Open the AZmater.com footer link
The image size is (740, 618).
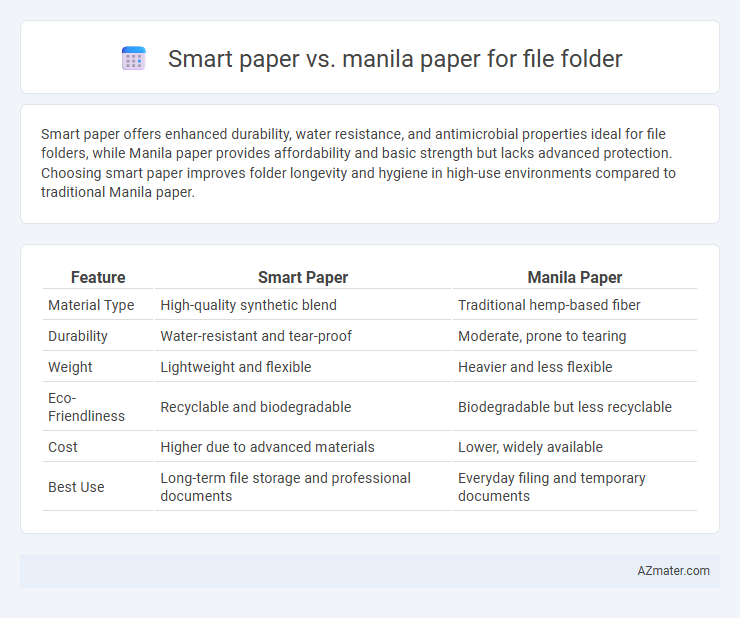pyautogui.click(x=673, y=571)
